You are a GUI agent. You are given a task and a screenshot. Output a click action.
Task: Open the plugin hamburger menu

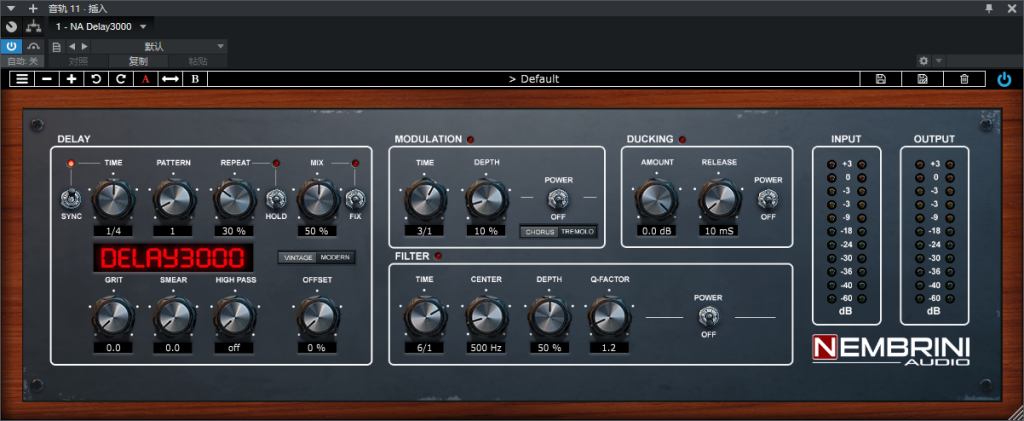tap(22, 79)
